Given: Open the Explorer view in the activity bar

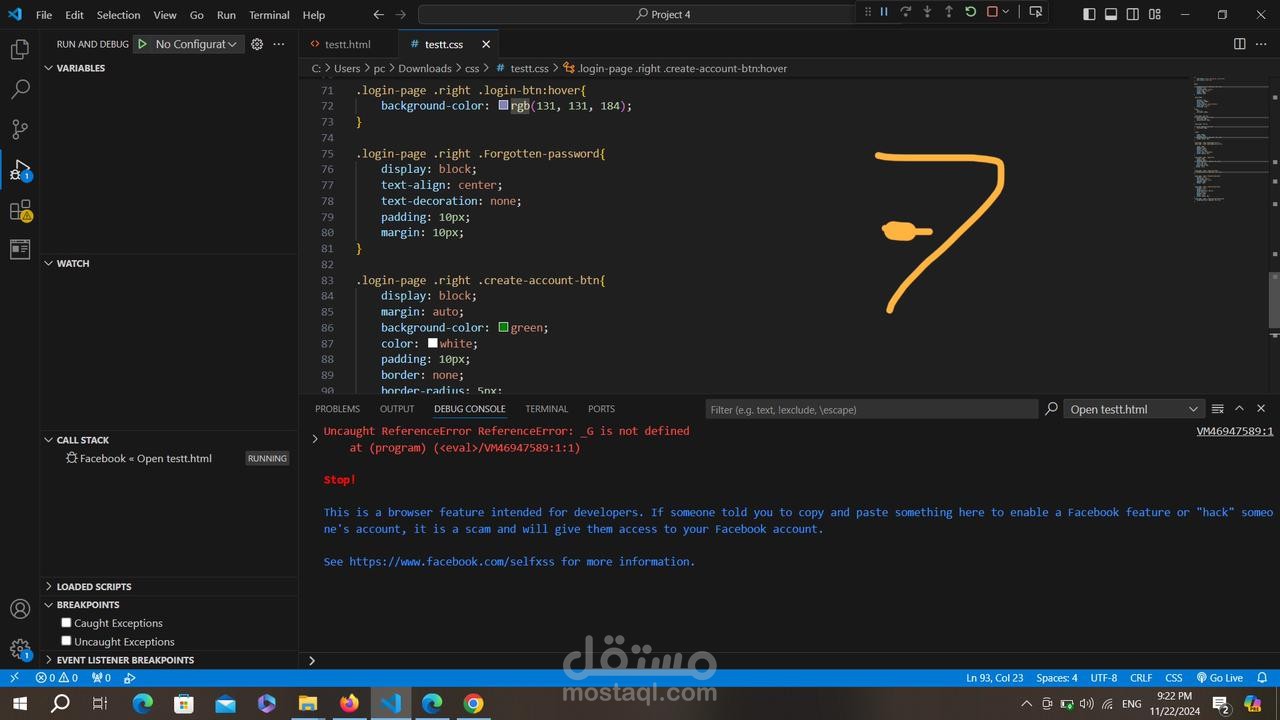Looking at the screenshot, I should coord(20,49).
